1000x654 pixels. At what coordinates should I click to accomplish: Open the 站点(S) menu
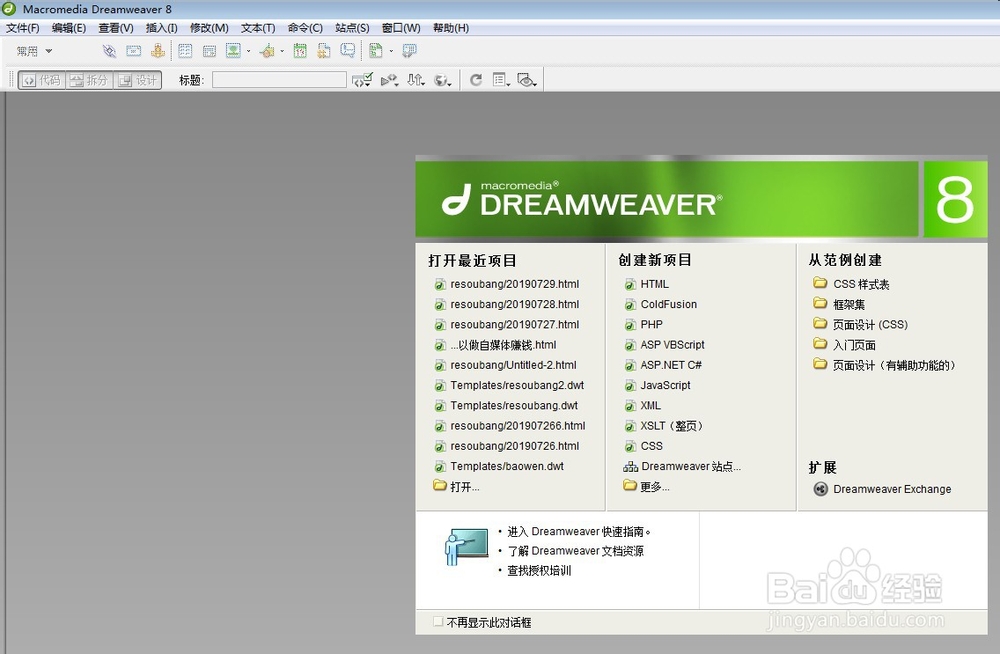pos(352,28)
